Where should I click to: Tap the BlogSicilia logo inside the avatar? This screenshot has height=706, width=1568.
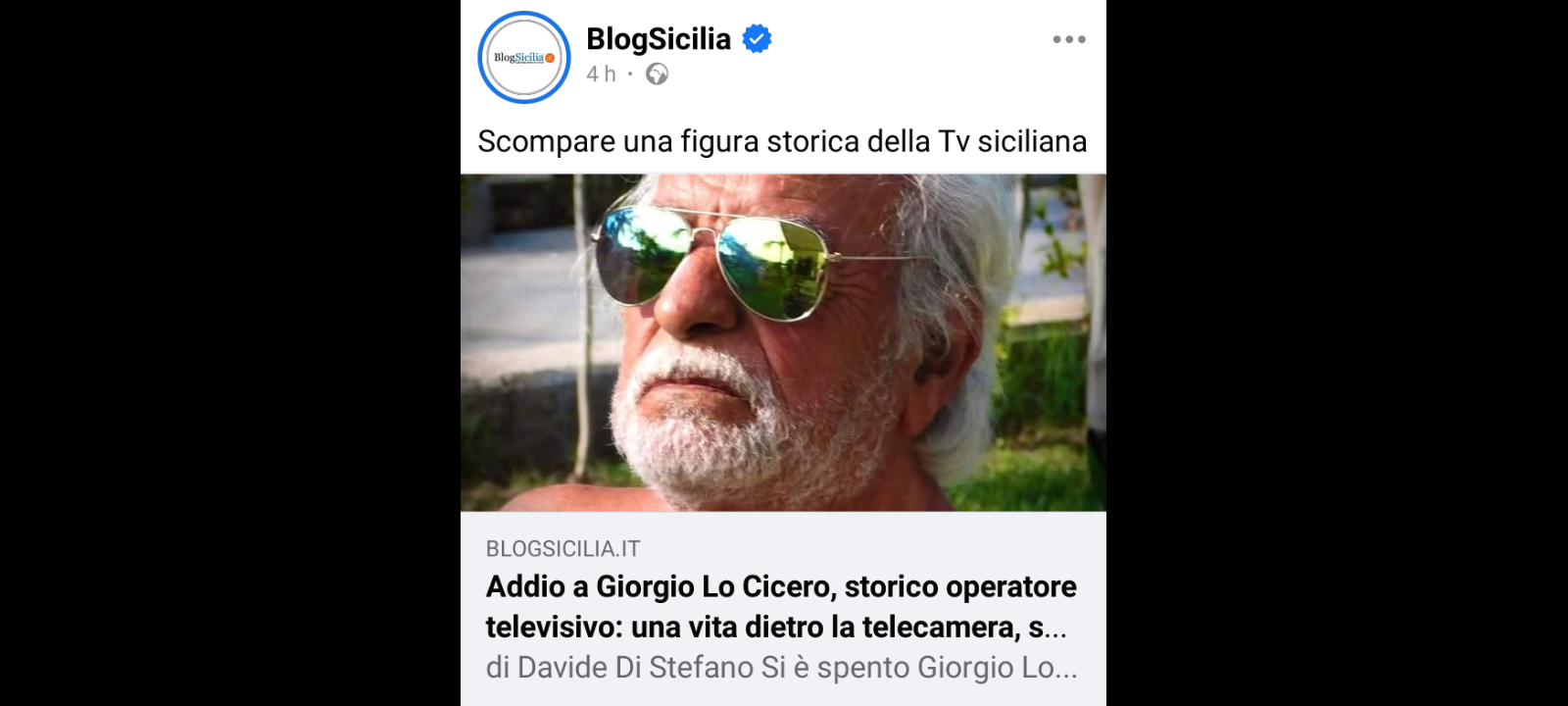(524, 58)
